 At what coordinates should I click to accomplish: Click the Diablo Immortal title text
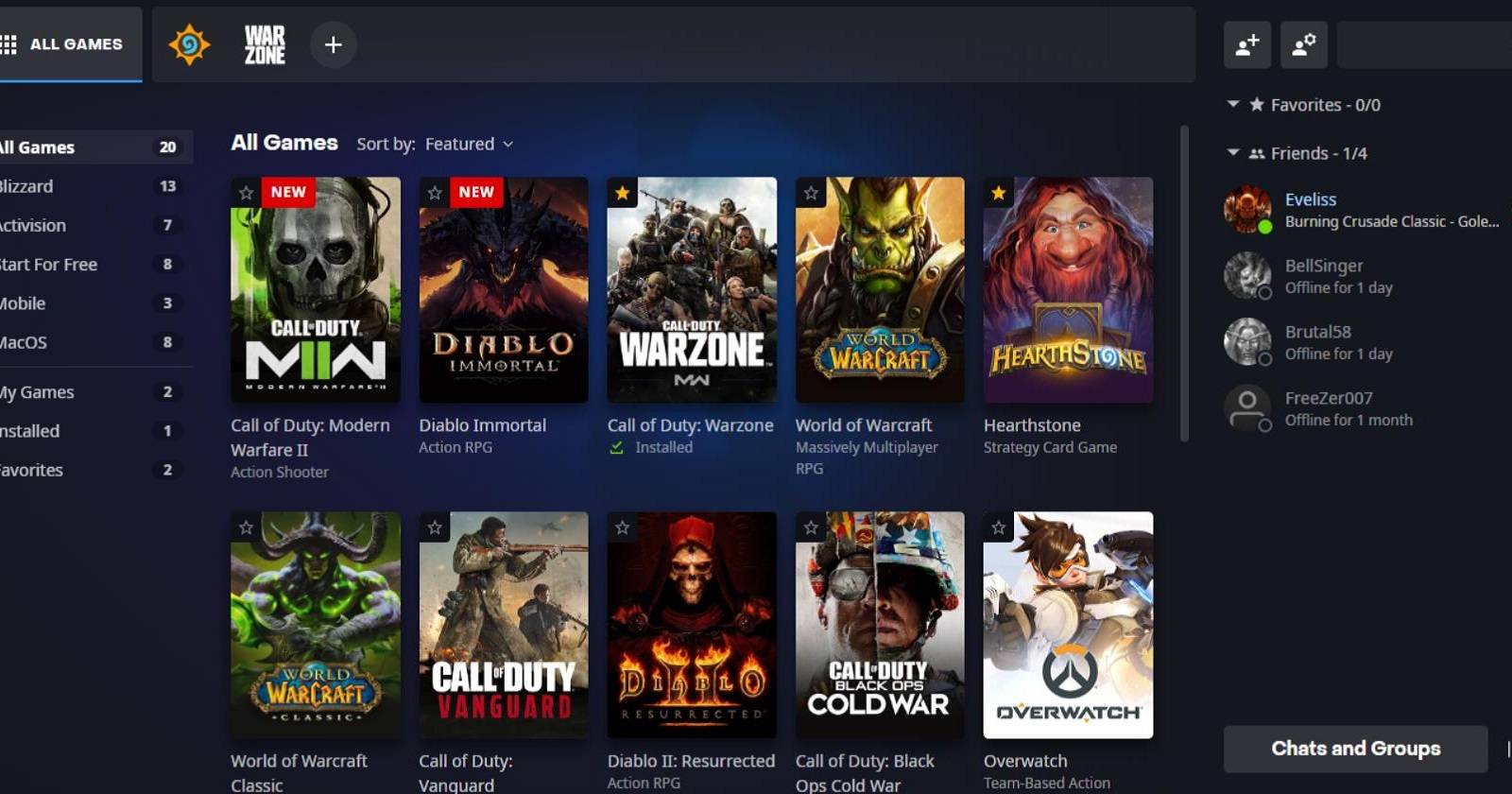483,425
